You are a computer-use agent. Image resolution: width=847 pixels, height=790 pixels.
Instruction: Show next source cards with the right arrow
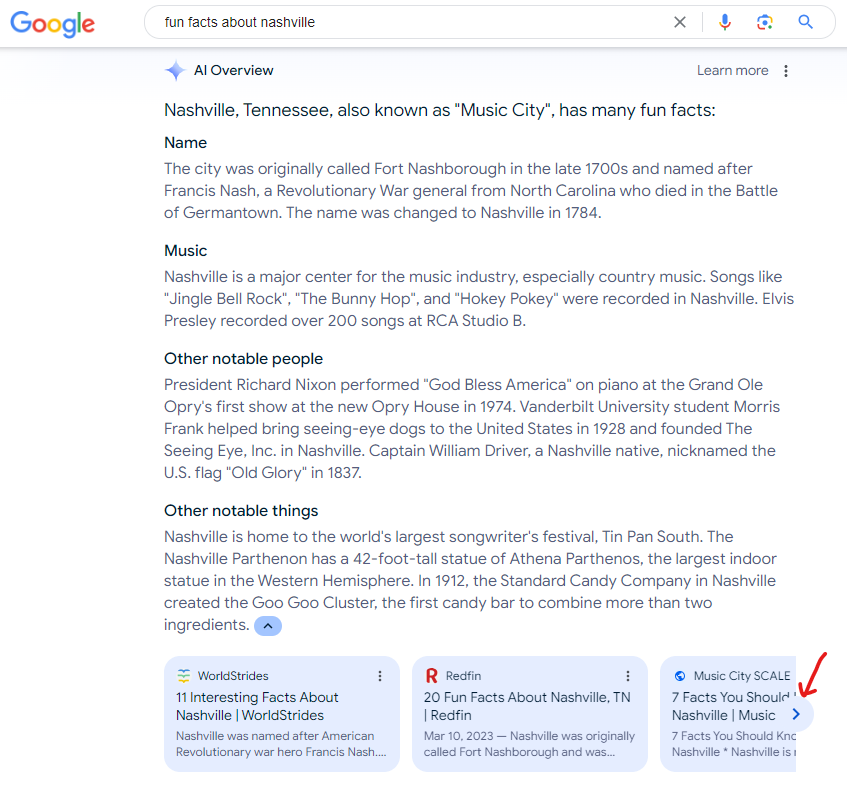click(796, 714)
